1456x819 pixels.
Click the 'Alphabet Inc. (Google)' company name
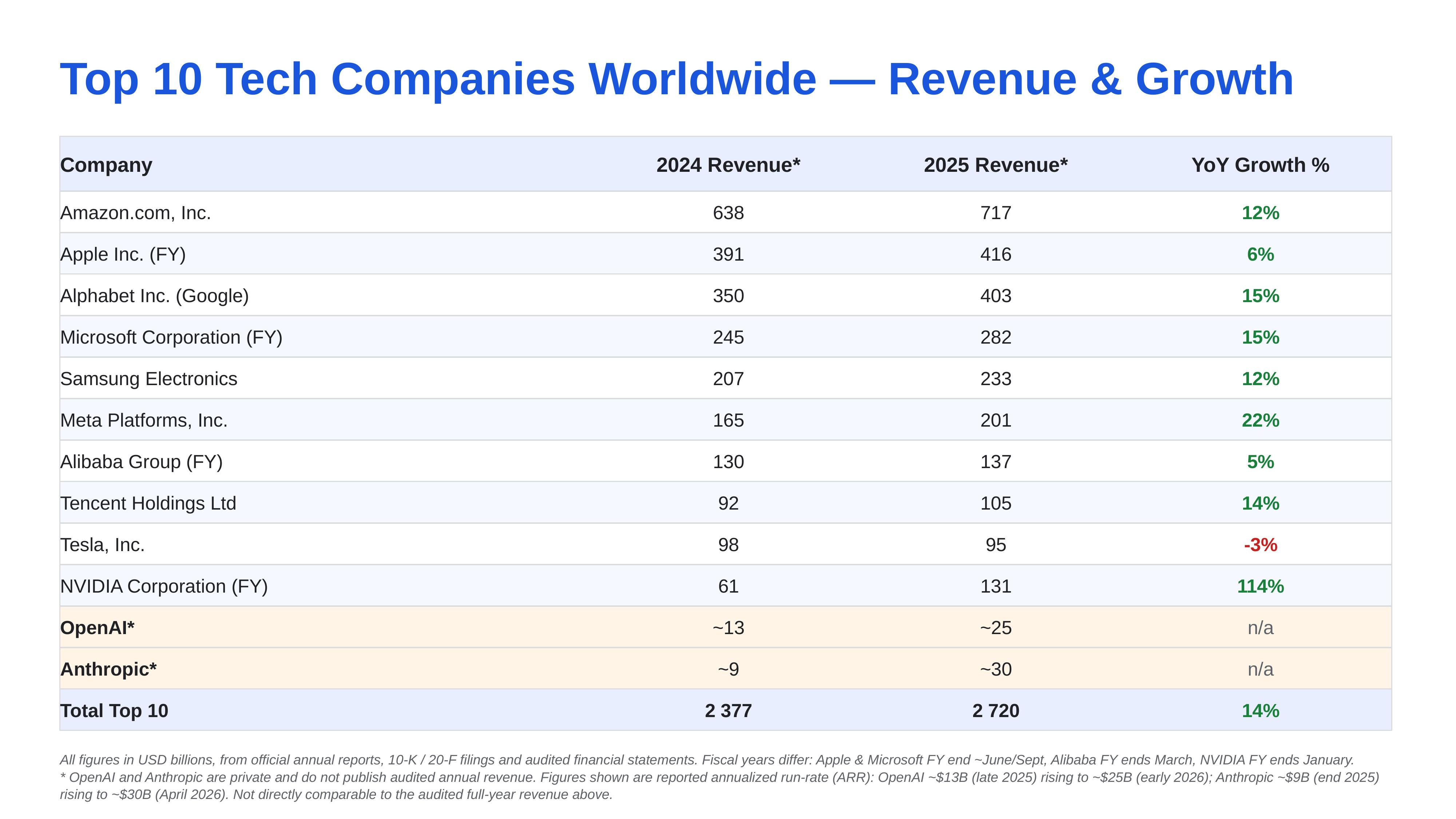[x=155, y=296]
